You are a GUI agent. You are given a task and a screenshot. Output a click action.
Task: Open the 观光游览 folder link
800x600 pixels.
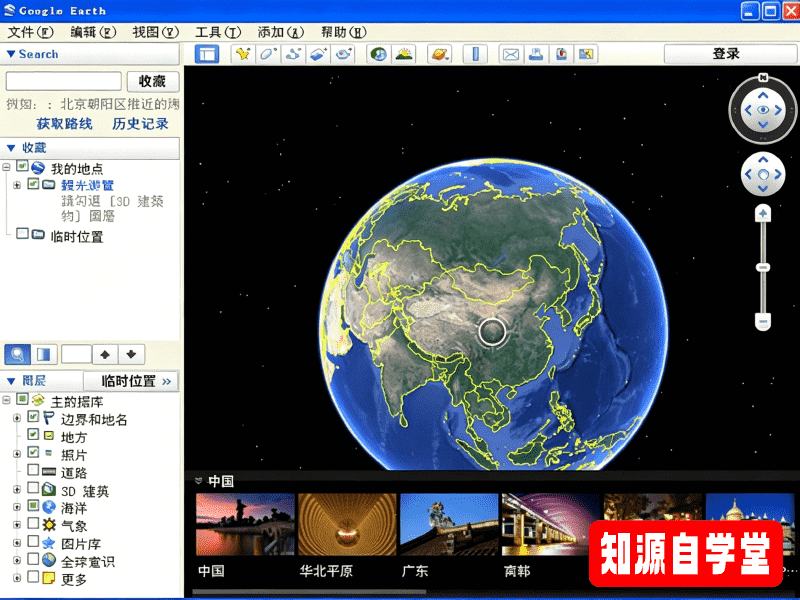coord(87,185)
